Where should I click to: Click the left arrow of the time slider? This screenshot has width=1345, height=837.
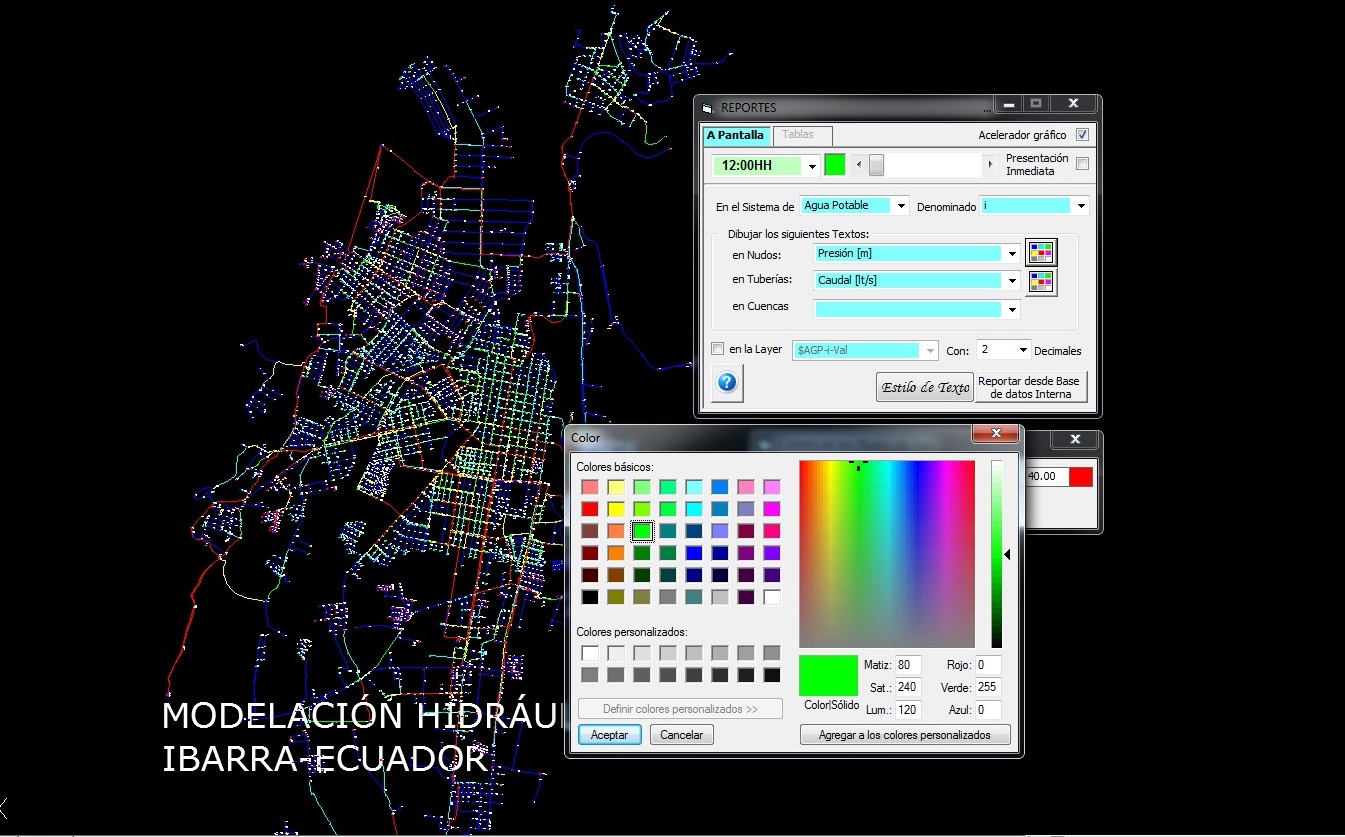click(857, 165)
